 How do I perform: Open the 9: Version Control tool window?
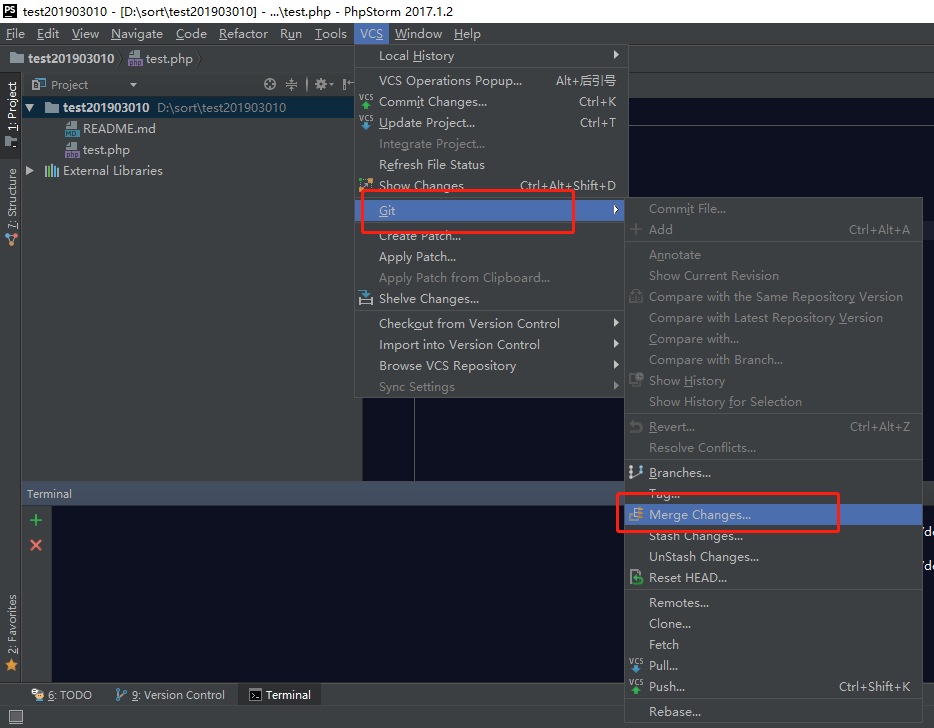(170, 695)
